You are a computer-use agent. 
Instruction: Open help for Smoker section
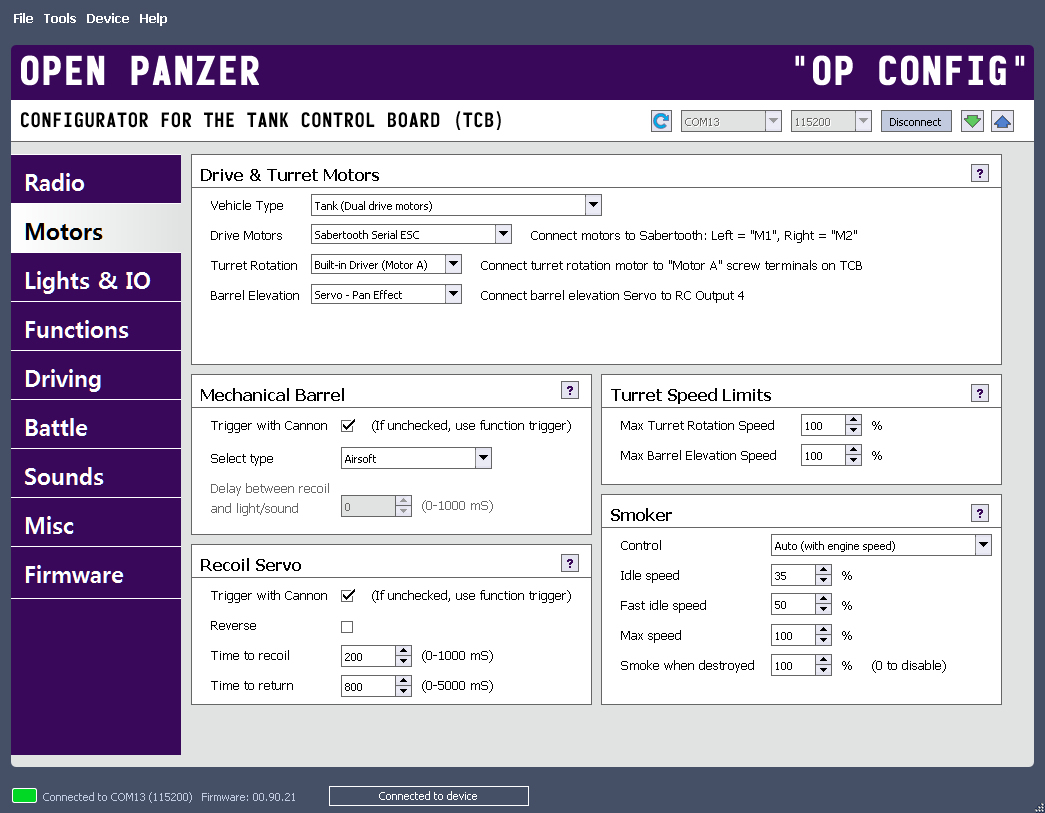point(980,513)
